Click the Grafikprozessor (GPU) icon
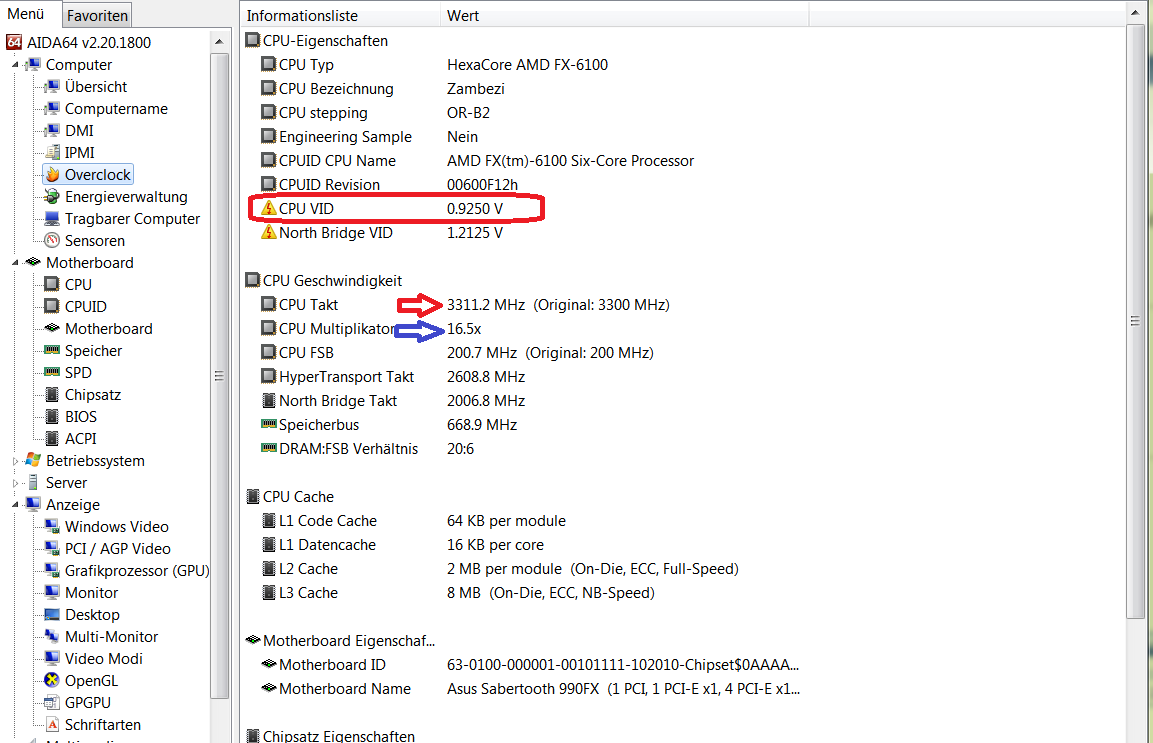Image resolution: width=1153 pixels, height=743 pixels. pos(52,571)
